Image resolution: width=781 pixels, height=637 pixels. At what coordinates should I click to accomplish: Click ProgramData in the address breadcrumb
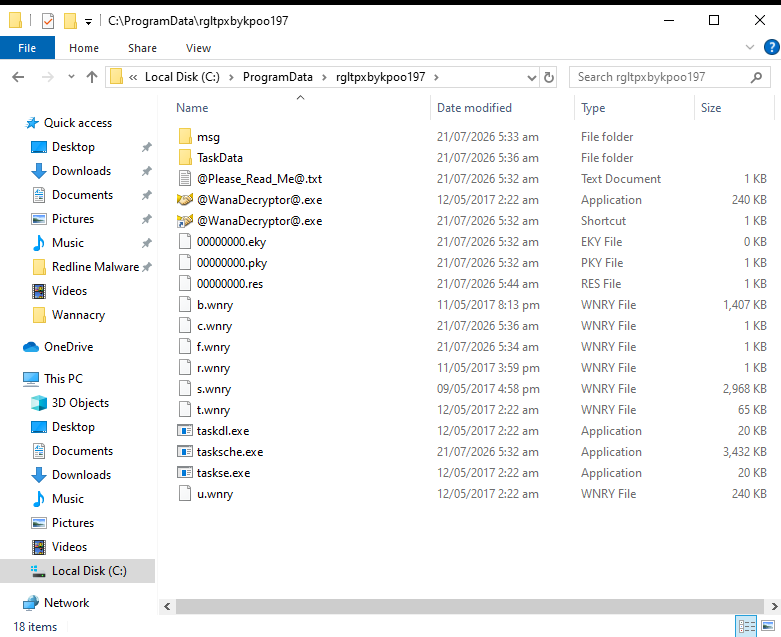point(277,77)
